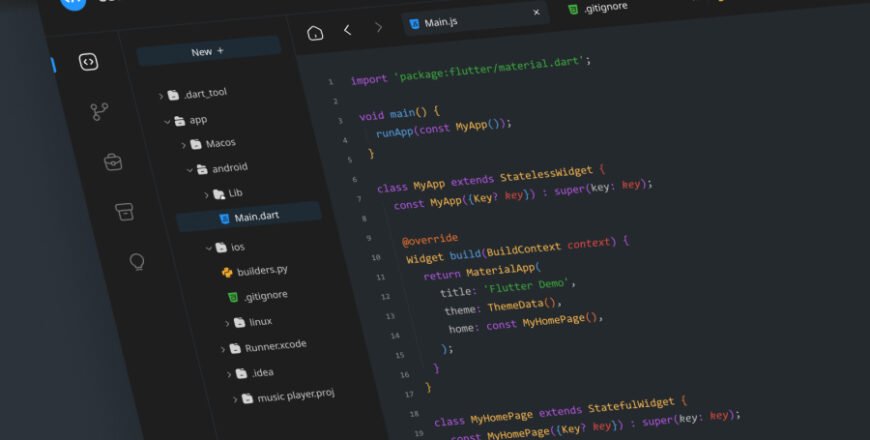
Task: Go back with the left arrow
Action: coord(347,30)
